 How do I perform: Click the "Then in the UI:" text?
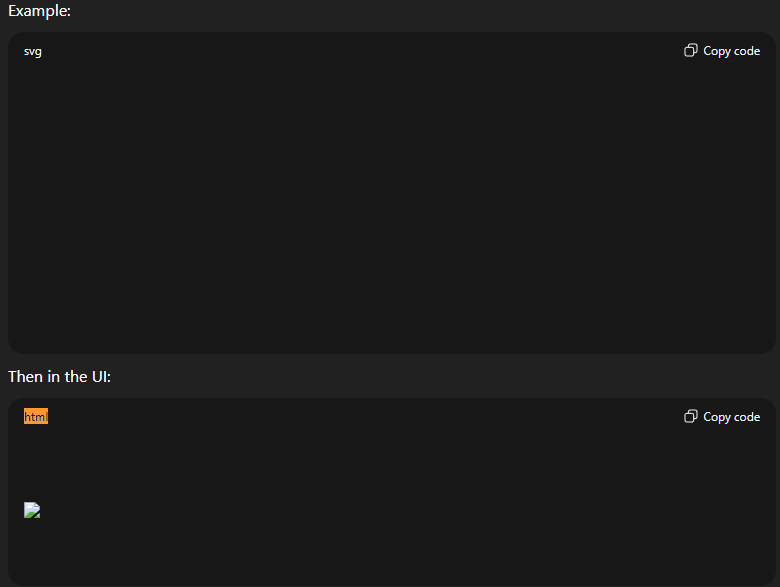click(66, 377)
